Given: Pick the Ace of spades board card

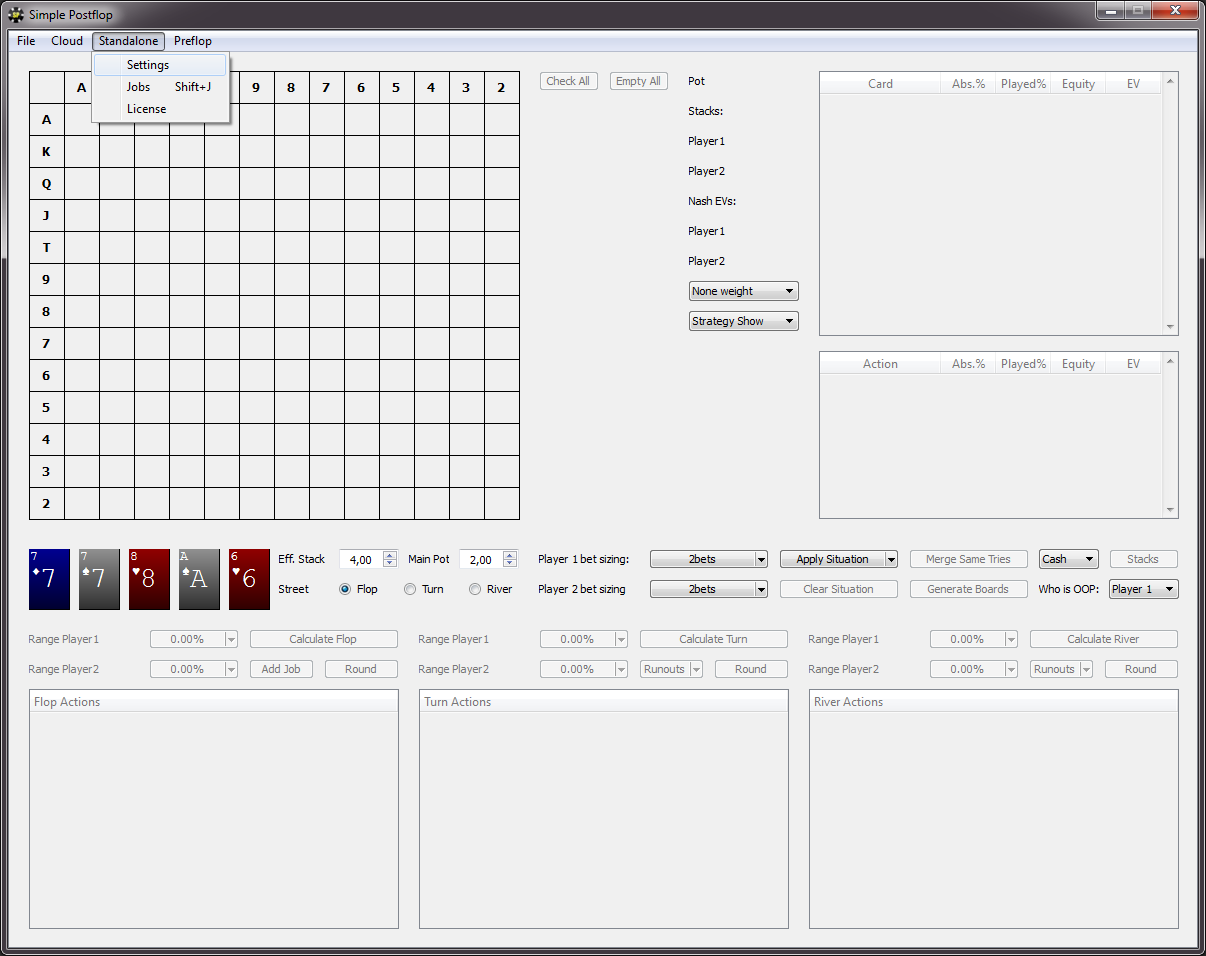Looking at the screenshot, I should point(199,579).
